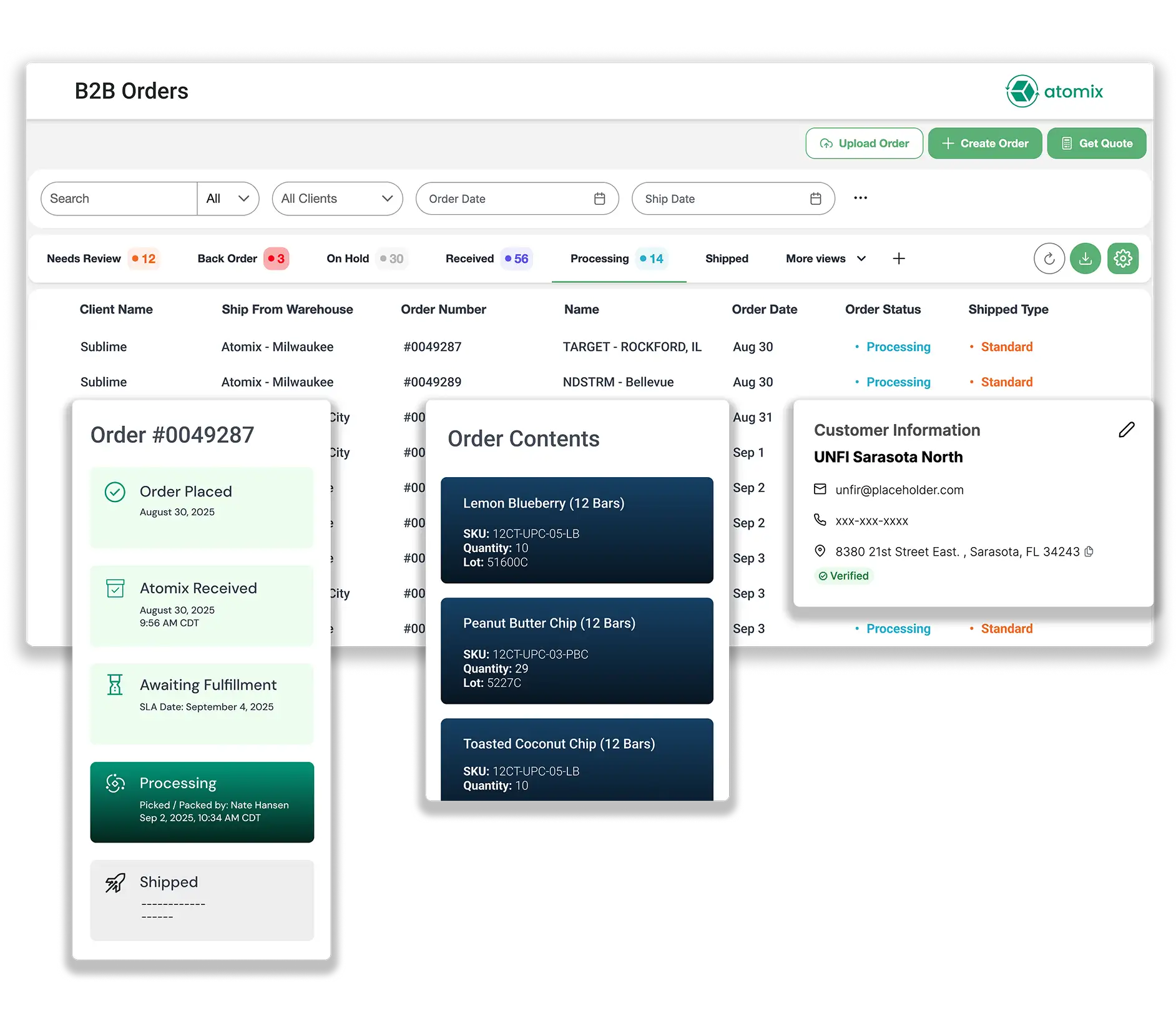Click the phone icon
This screenshot has height=1036, width=1176.
click(820, 520)
